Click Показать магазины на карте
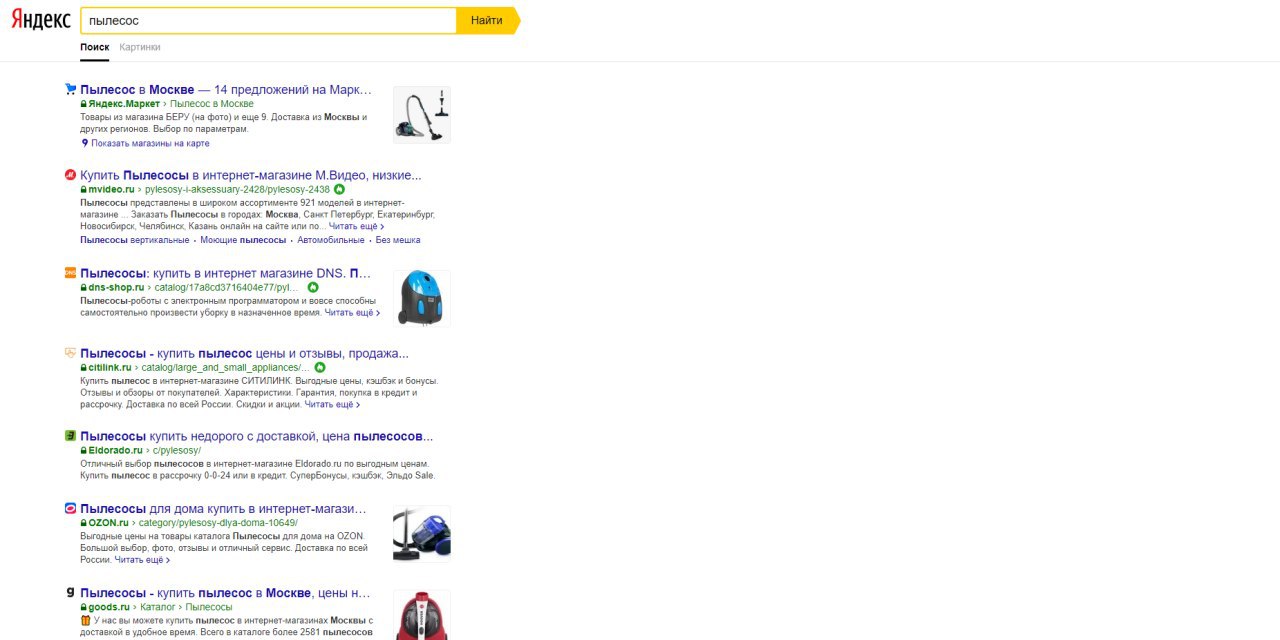Viewport: 1280px width, 640px height. tap(150, 143)
